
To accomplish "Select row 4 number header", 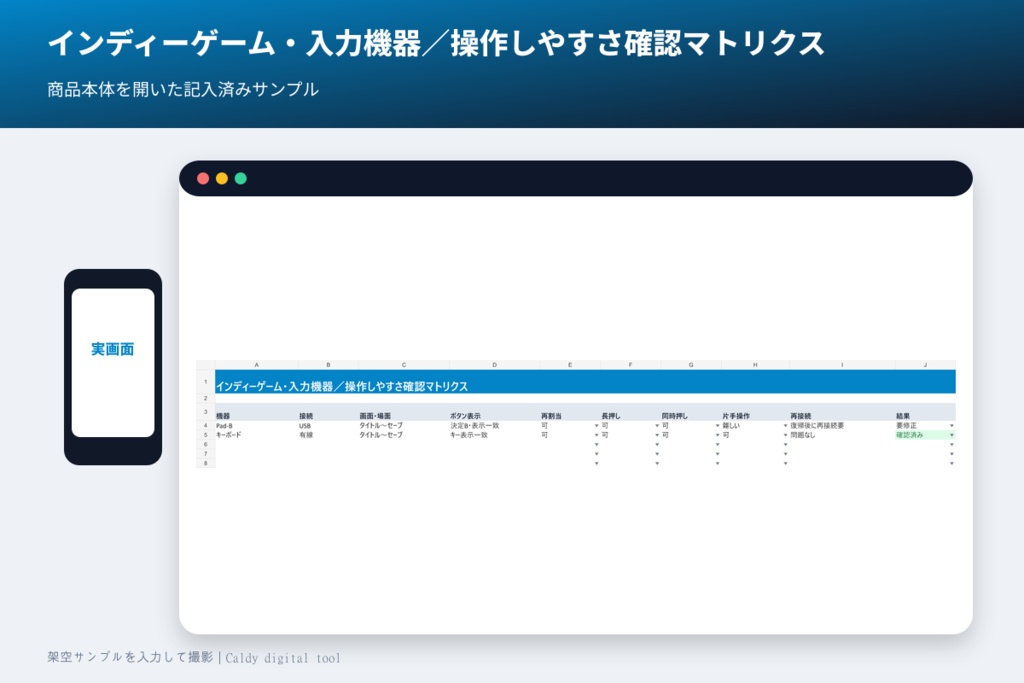I will pyautogui.click(x=206, y=426).
